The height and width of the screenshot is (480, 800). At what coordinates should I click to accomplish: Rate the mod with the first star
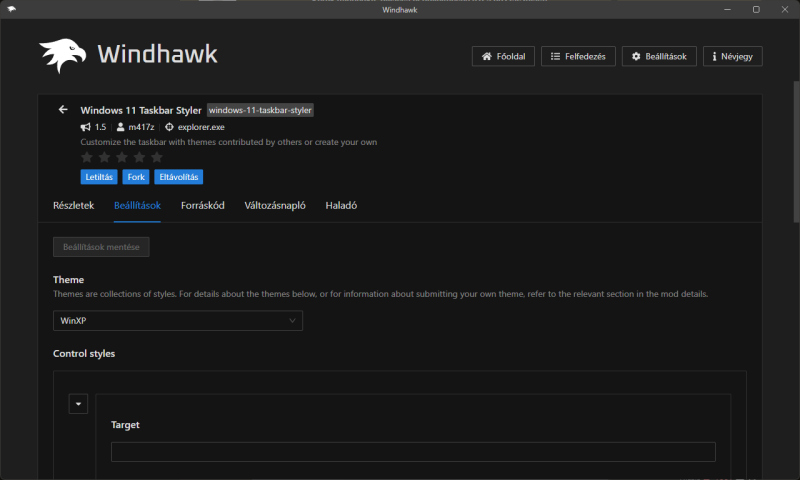click(87, 157)
